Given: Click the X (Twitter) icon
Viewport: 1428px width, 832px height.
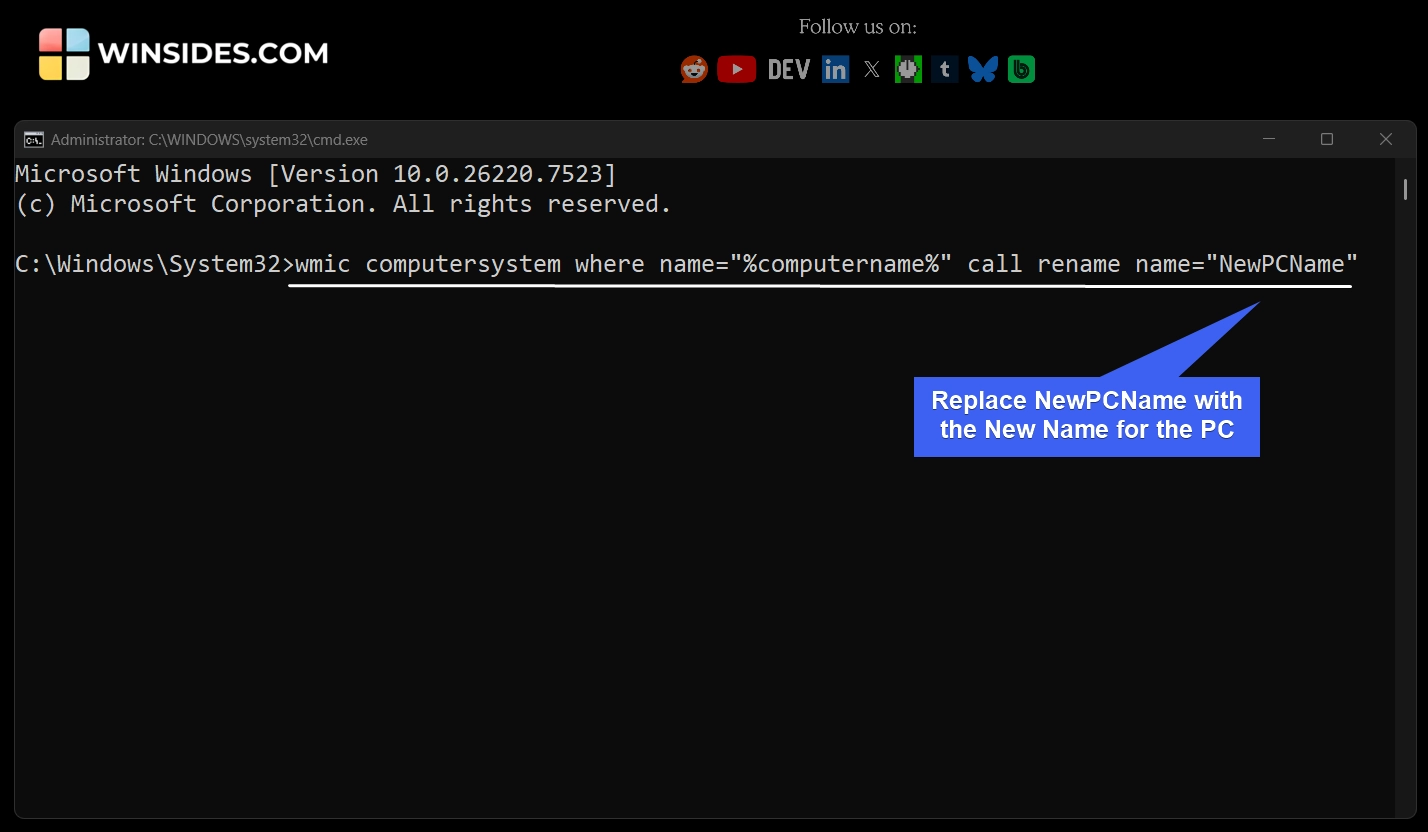Looking at the screenshot, I should pos(871,69).
